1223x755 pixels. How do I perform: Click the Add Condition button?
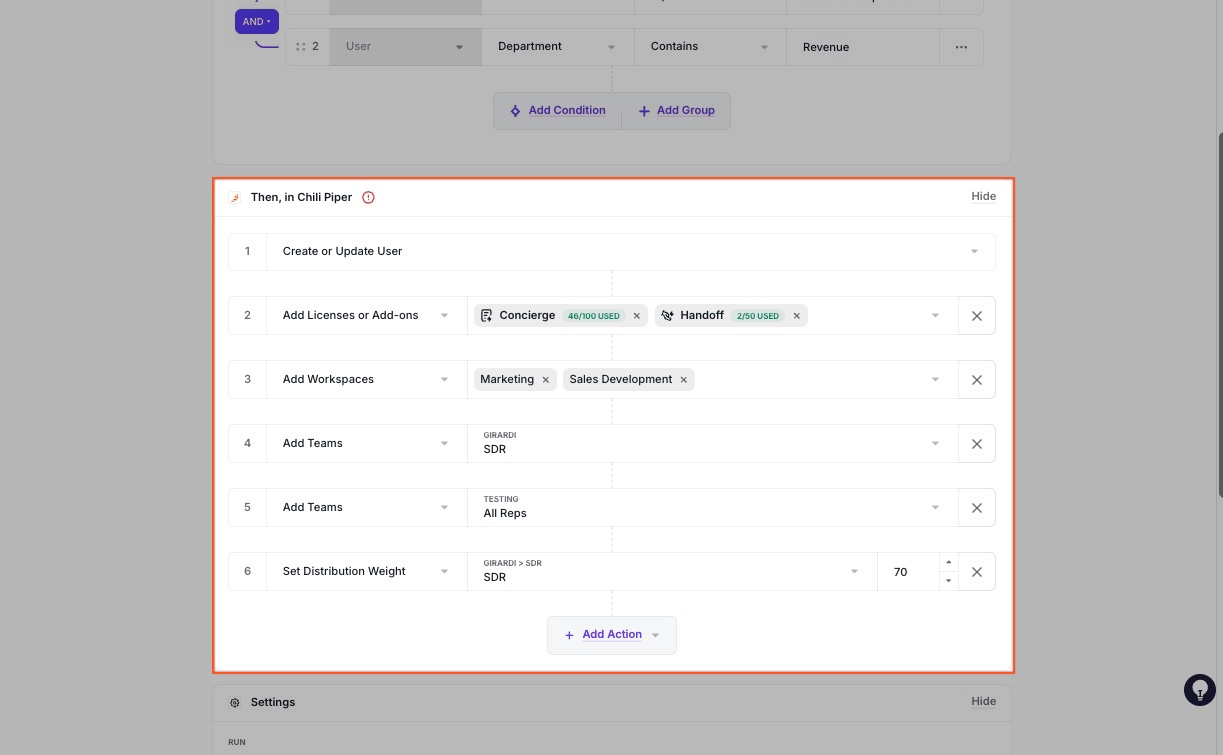pyautogui.click(x=558, y=111)
